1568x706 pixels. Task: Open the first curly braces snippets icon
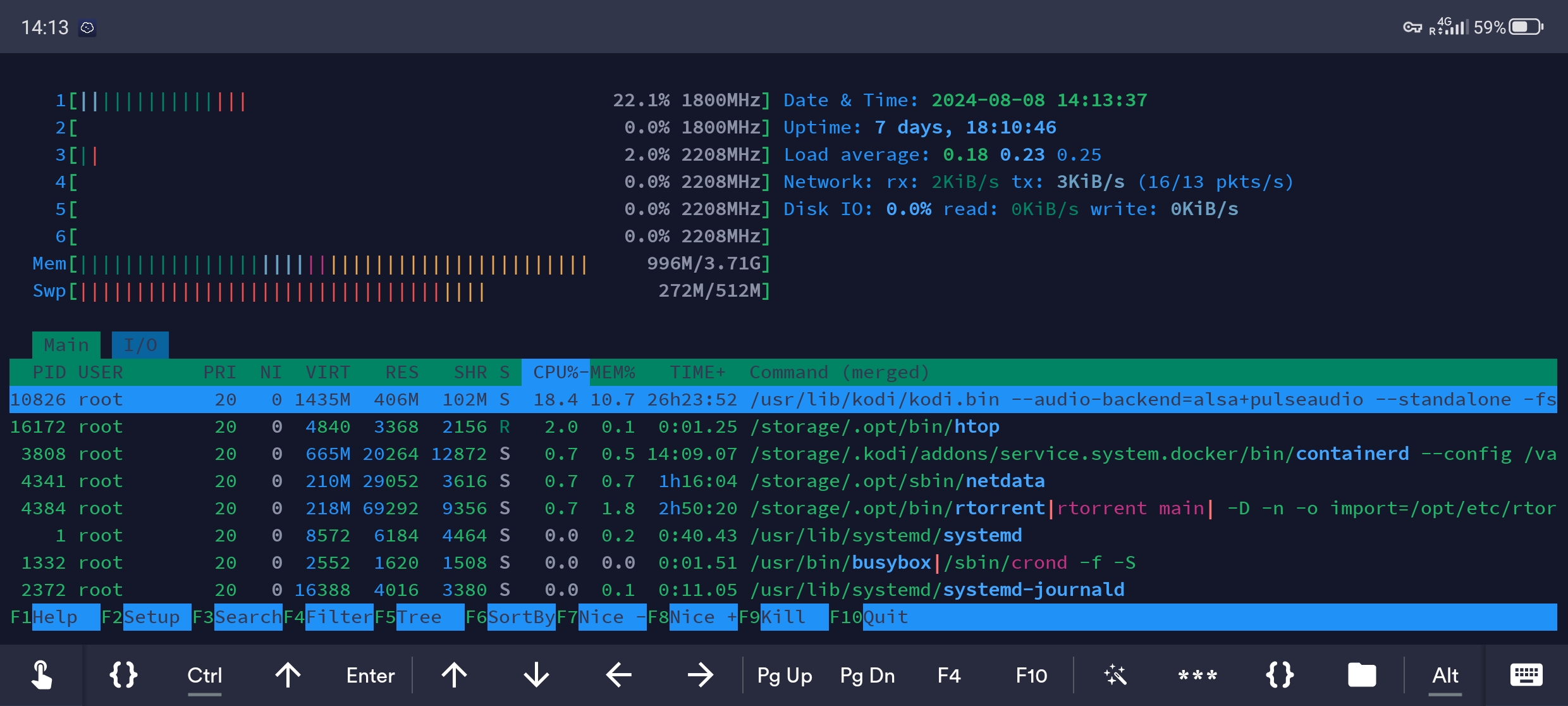(123, 675)
